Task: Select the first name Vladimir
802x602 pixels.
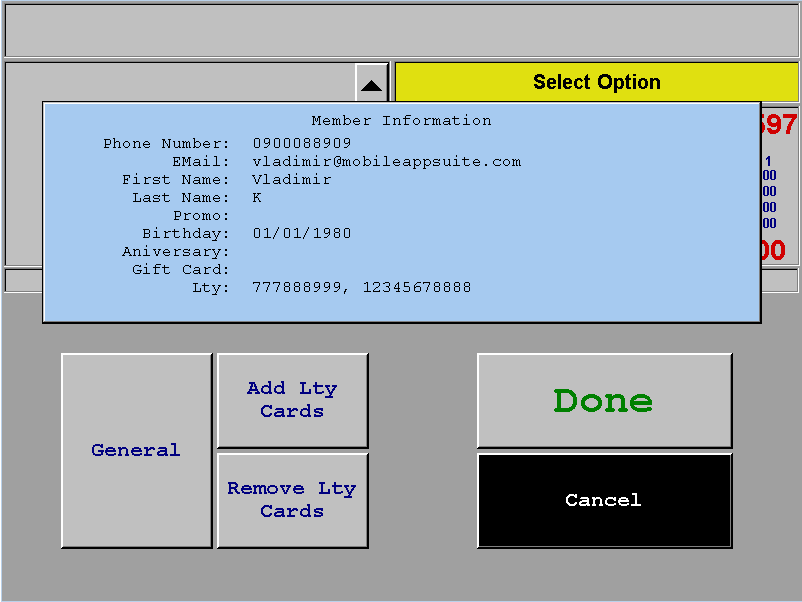Action: point(291,180)
